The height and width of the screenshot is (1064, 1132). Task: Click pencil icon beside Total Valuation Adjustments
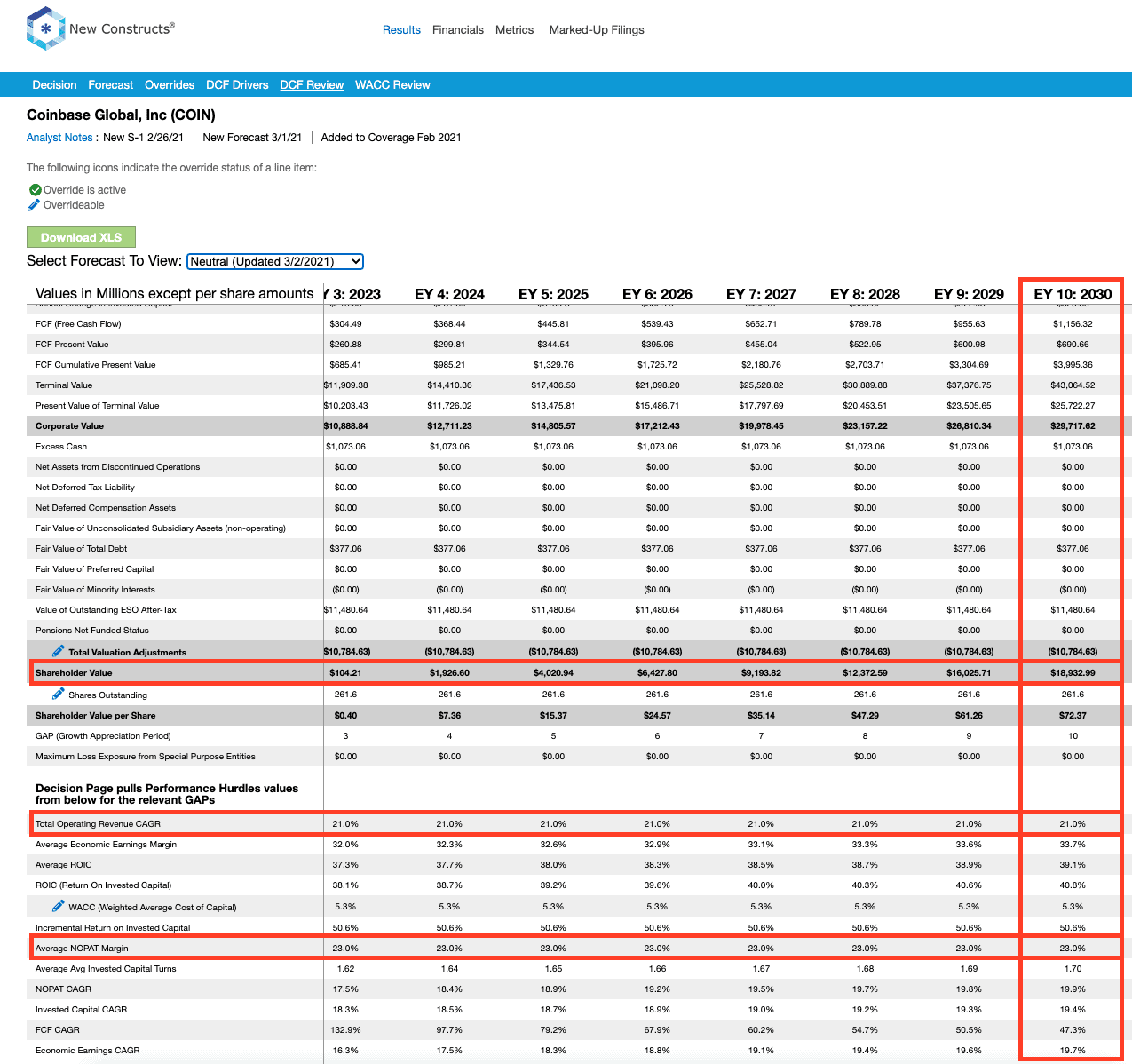tap(58, 651)
